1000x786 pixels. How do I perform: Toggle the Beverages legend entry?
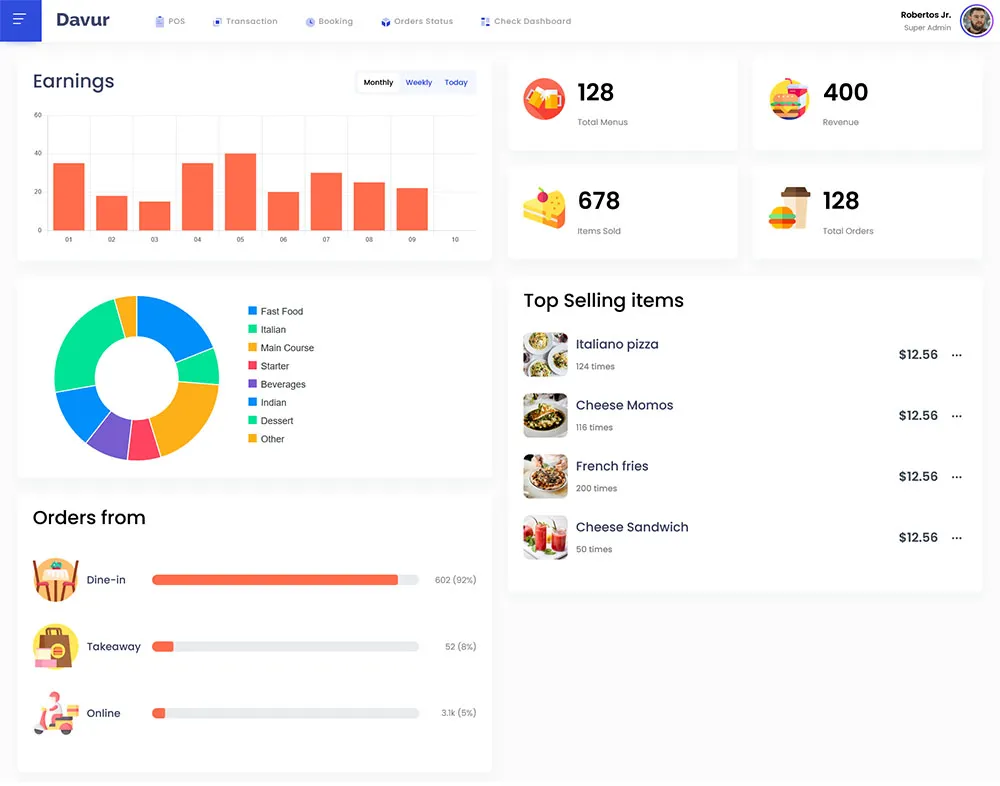click(x=277, y=384)
